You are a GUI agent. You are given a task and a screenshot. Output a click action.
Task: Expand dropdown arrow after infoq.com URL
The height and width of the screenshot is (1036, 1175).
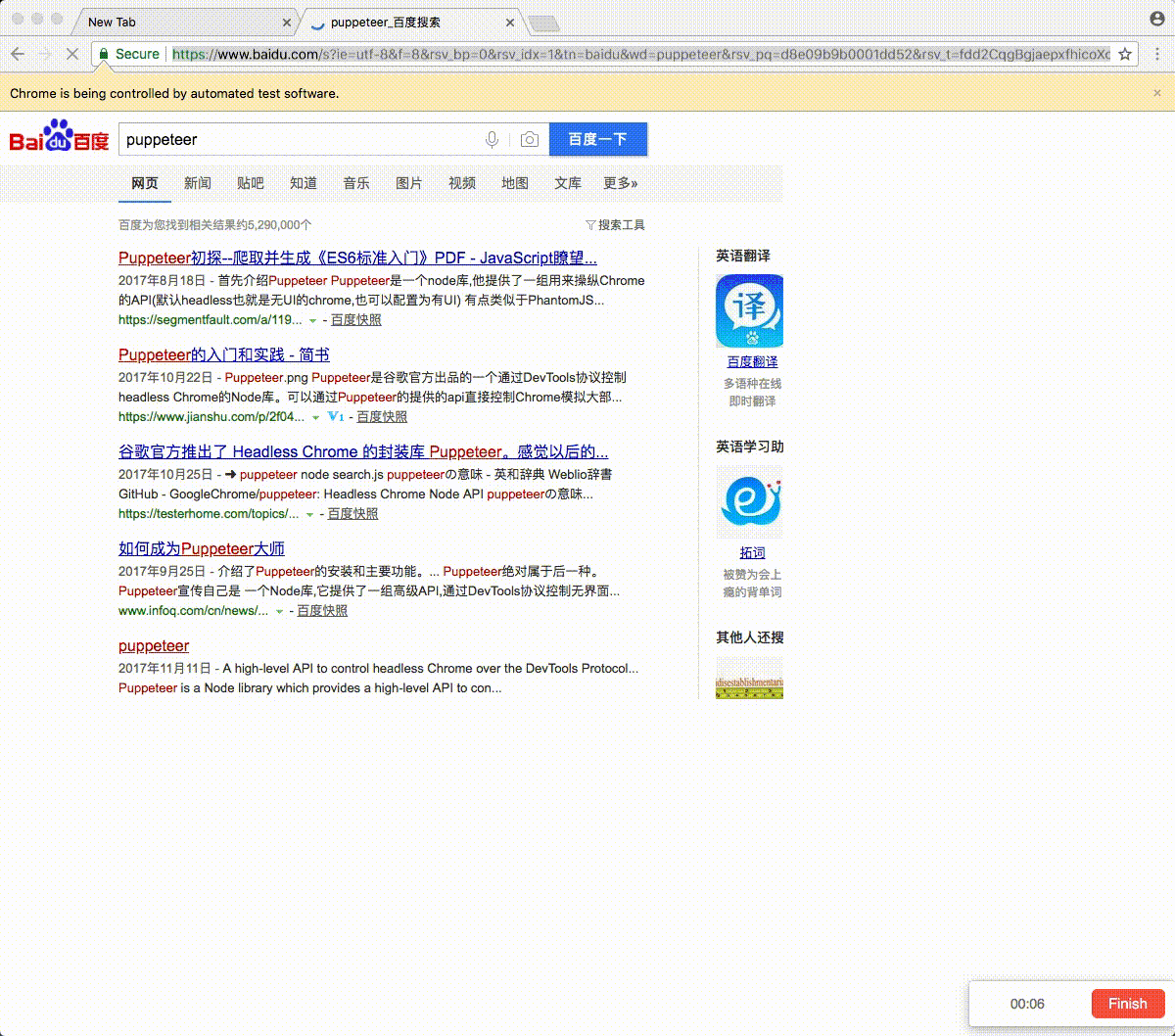(x=279, y=612)
